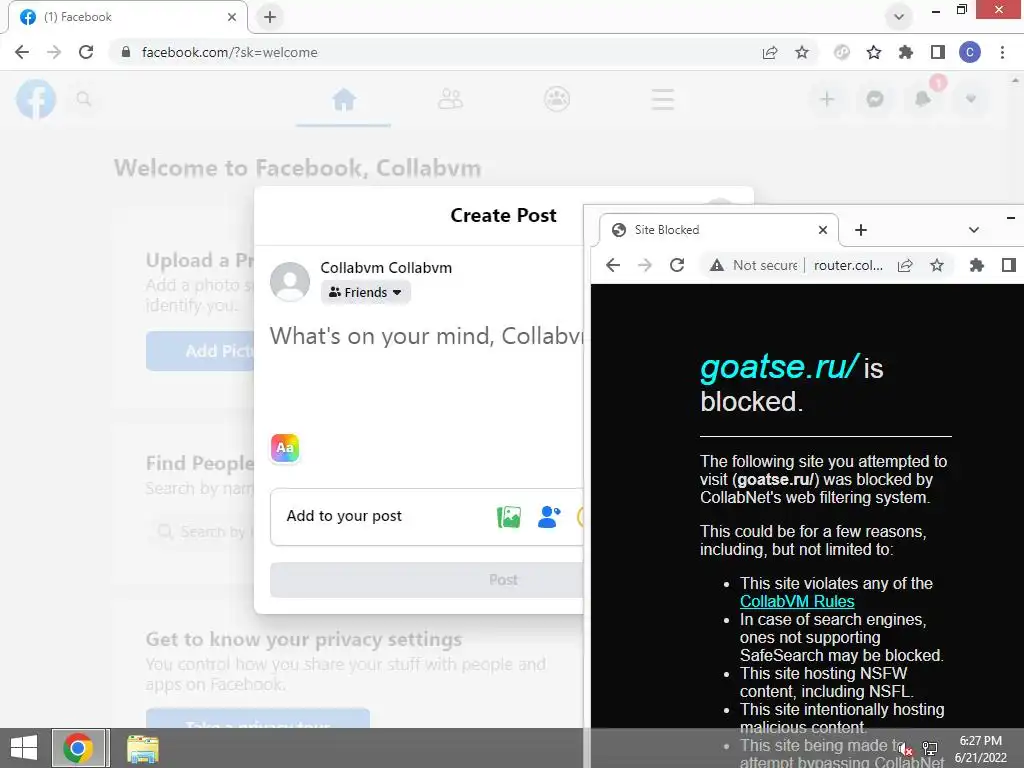Viewport: 1024px width, 768px height.
Task: Click the greyed Post button
Action: click(426, 580)
